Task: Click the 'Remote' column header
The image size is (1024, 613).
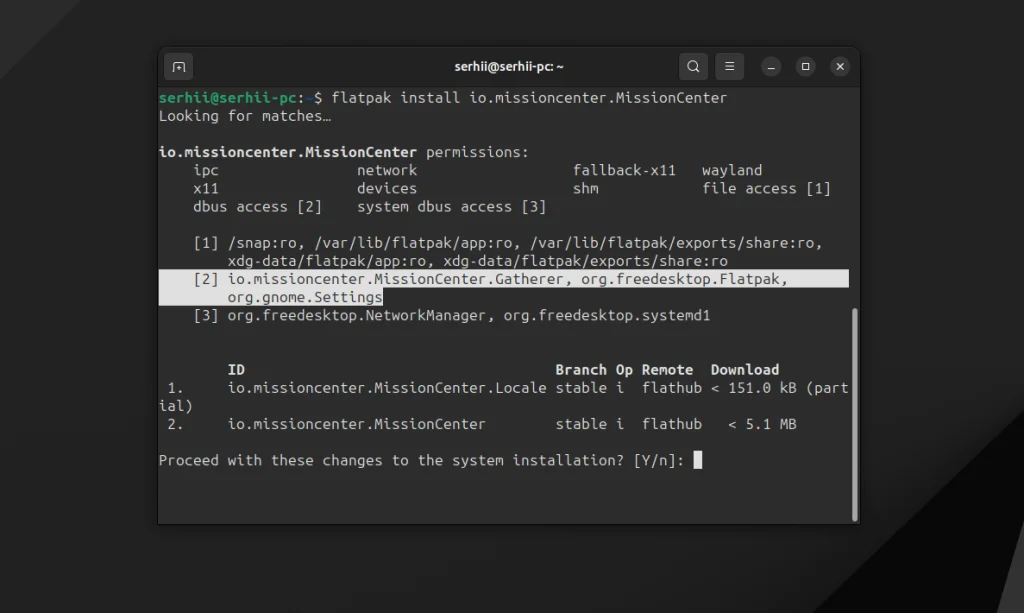Action: (667, 370)
